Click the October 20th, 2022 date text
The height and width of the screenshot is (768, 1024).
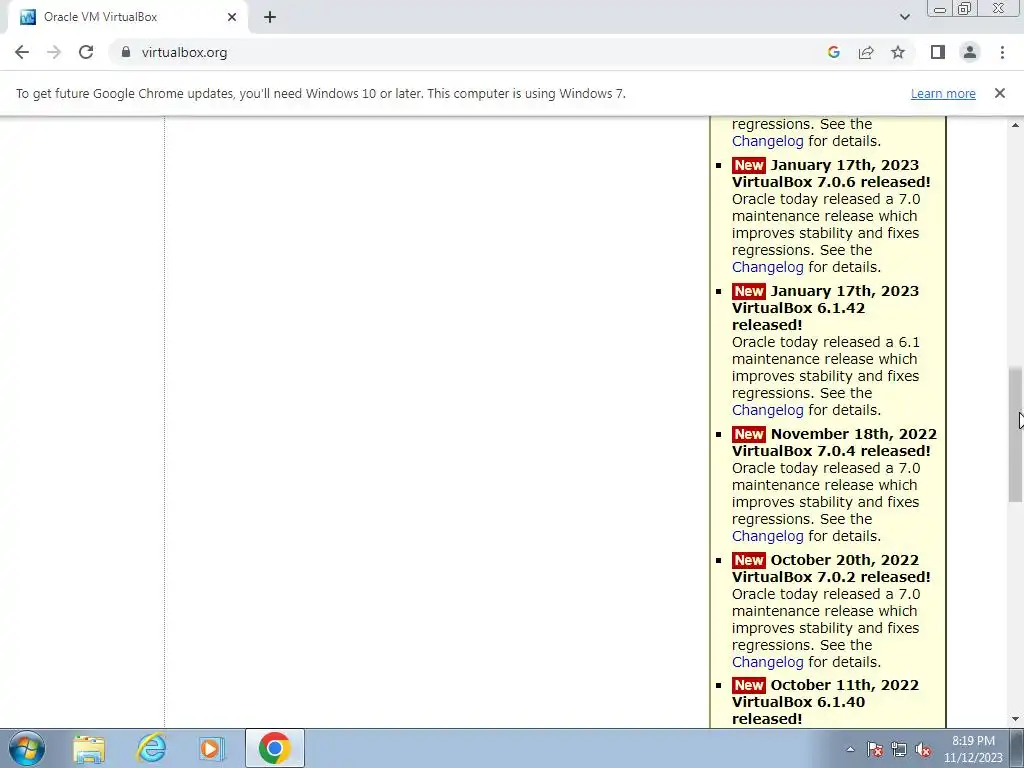(x=844, y=560)
